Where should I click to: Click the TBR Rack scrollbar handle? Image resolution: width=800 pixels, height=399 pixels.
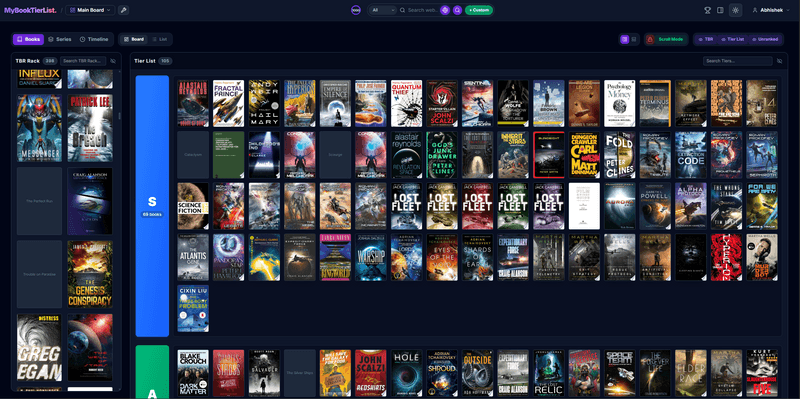(x=120, y=116)
